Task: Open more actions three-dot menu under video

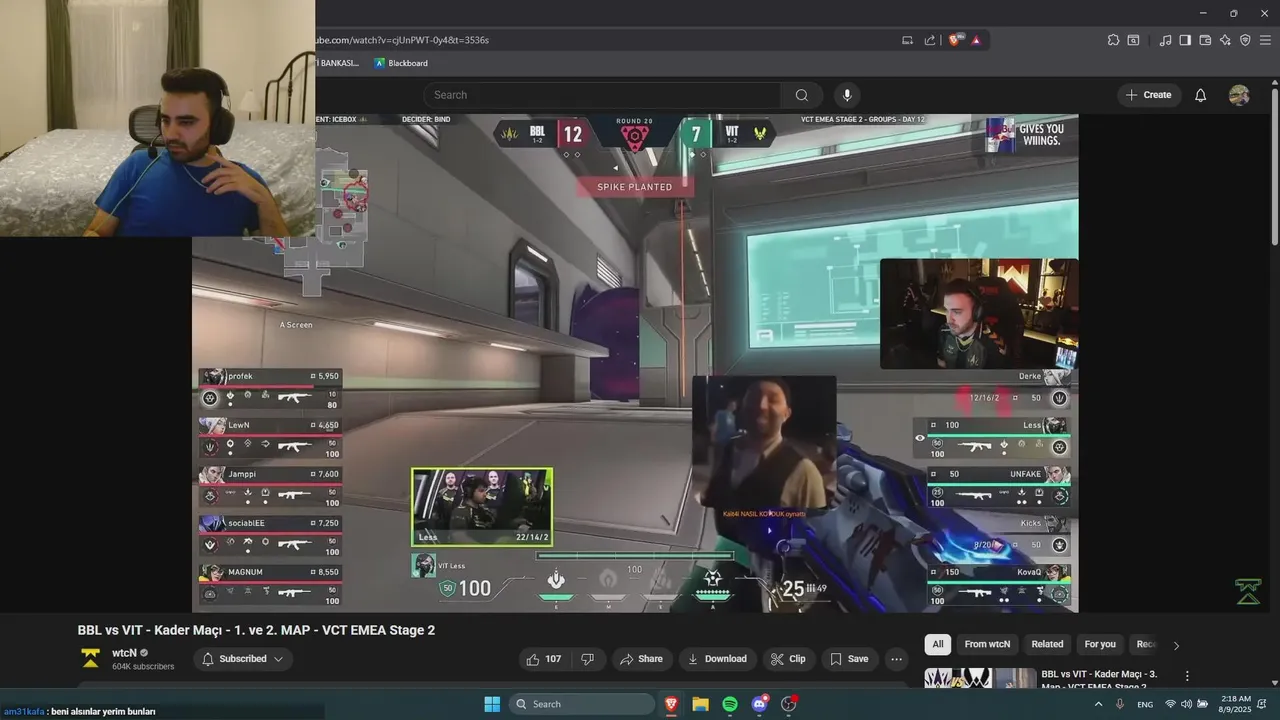Action: tap(896, 659)
